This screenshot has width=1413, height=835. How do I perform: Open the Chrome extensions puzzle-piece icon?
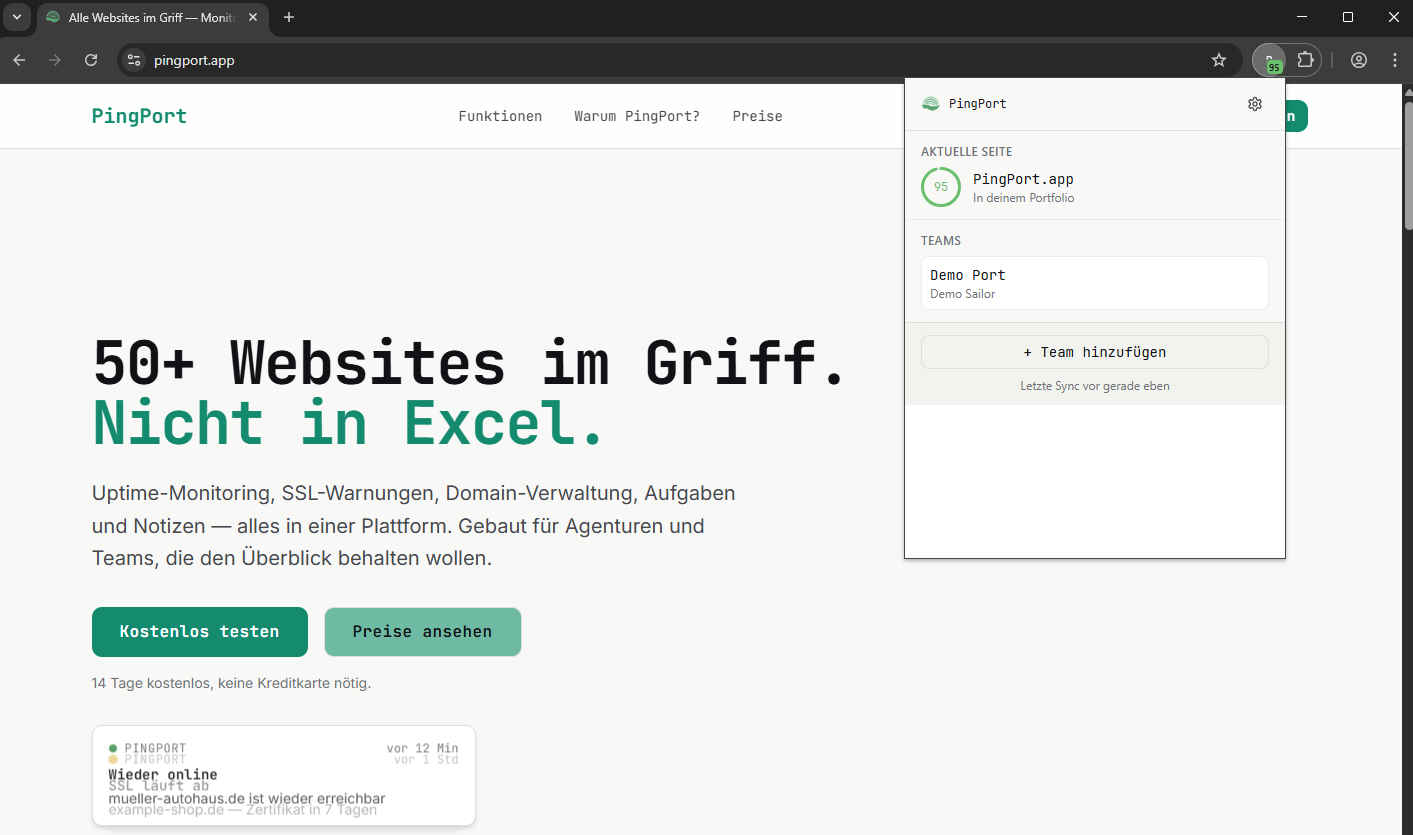point(1305,59)
